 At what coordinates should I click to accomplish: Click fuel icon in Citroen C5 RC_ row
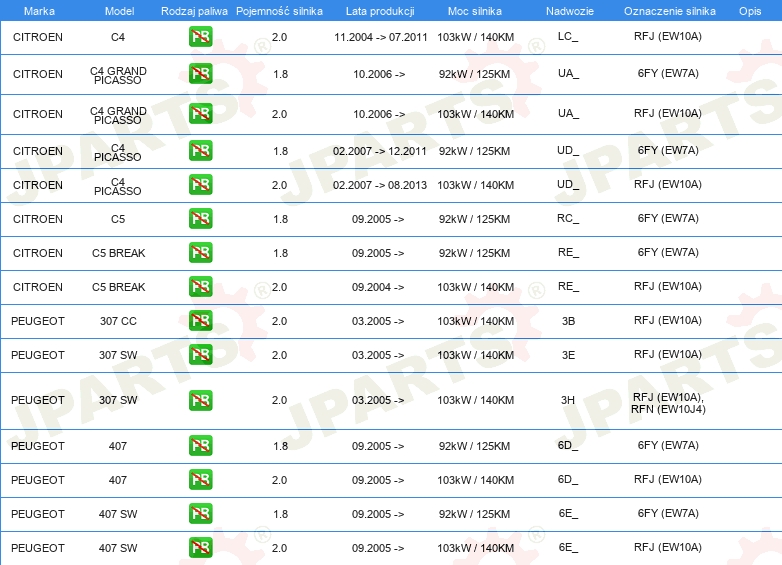coord(200,218)
